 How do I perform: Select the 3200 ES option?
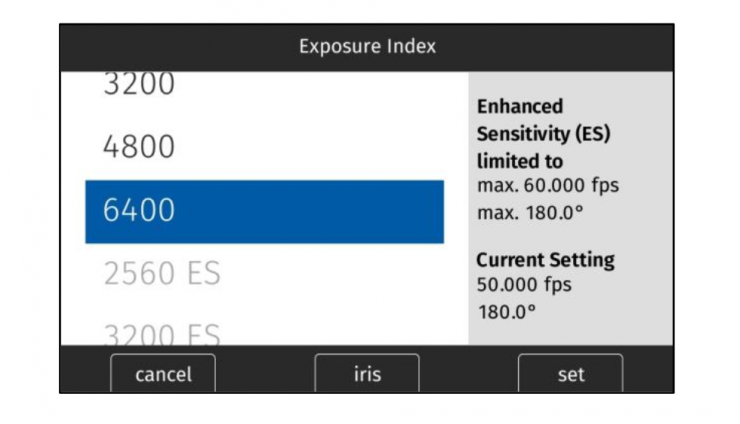pyautogui.click(x=161, y=332)
